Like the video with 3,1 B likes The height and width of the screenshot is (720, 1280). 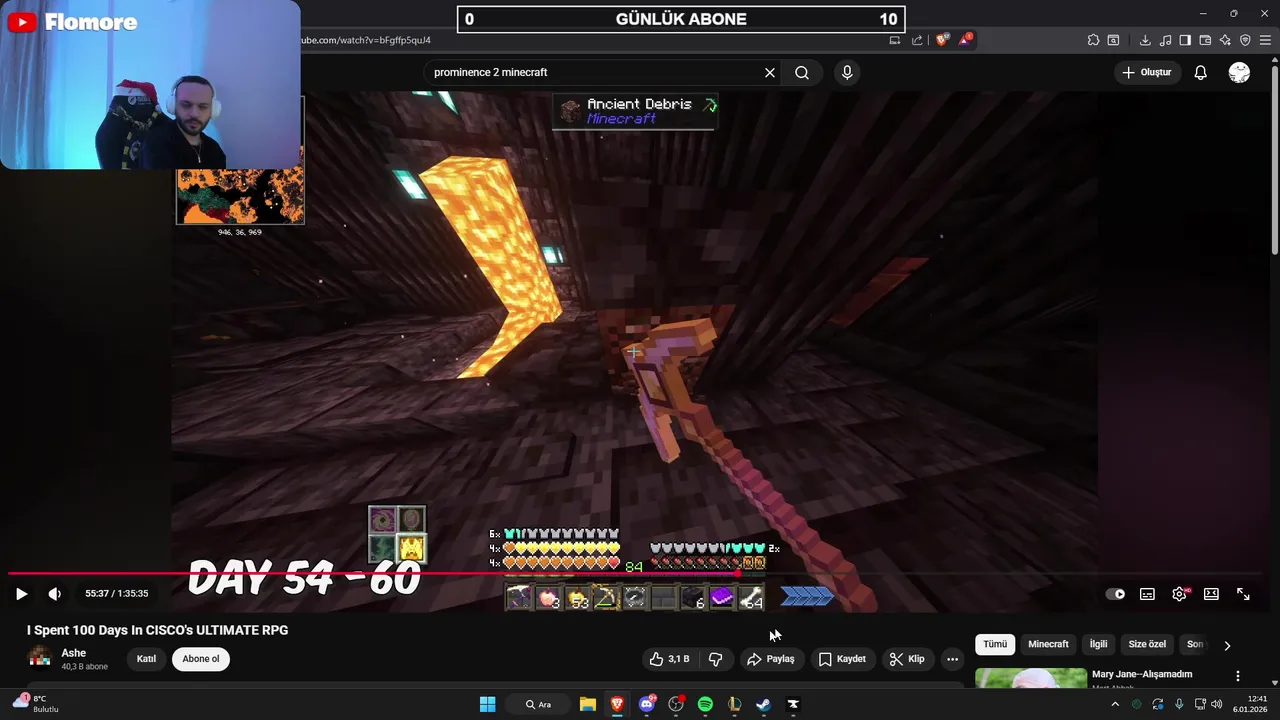668,659
